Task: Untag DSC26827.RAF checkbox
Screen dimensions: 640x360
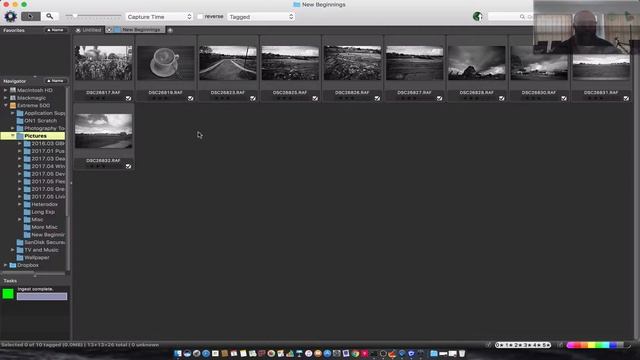Action: [x=440, y=98]
